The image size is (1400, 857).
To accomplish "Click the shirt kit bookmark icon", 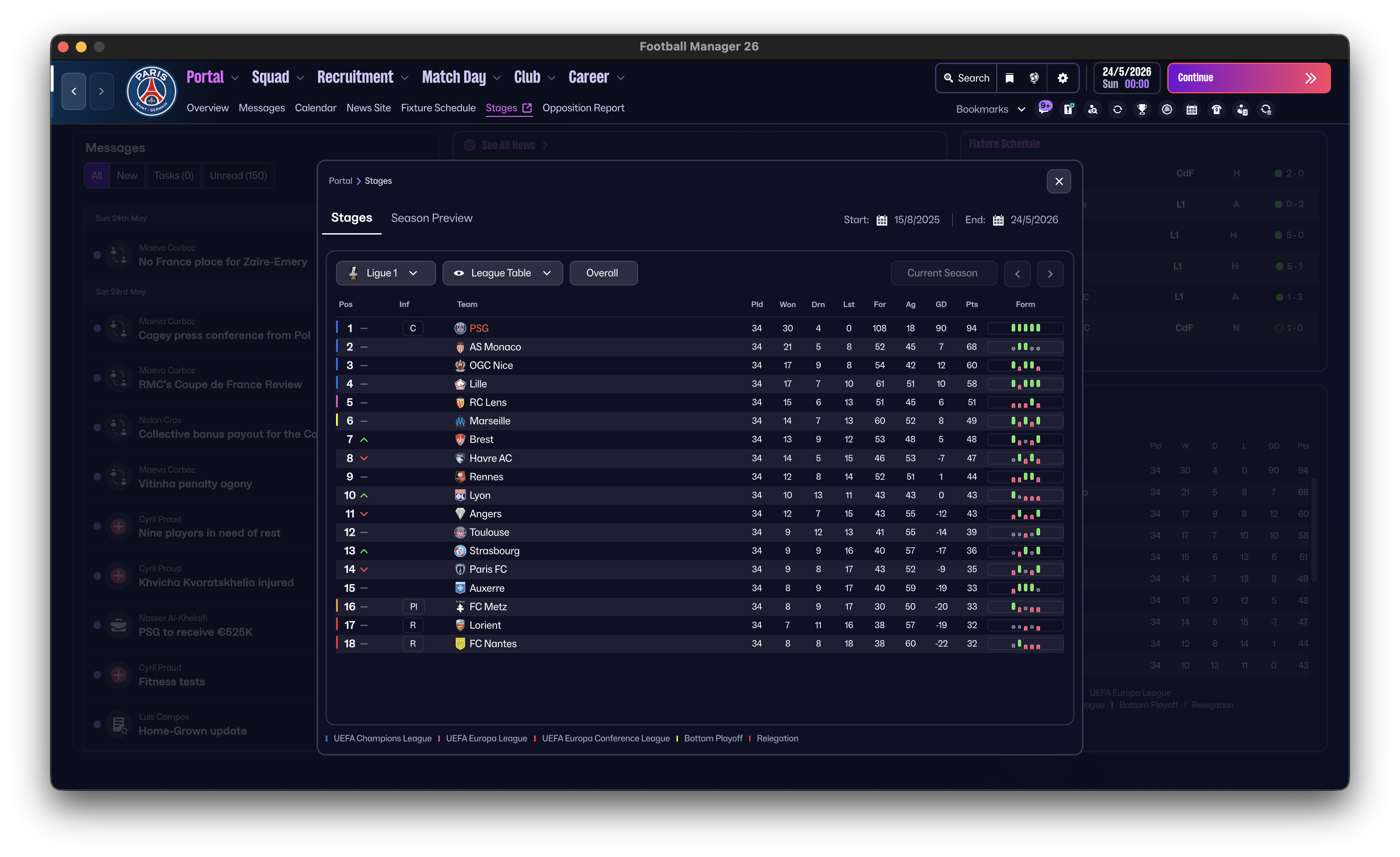I will coord(1216,109).
